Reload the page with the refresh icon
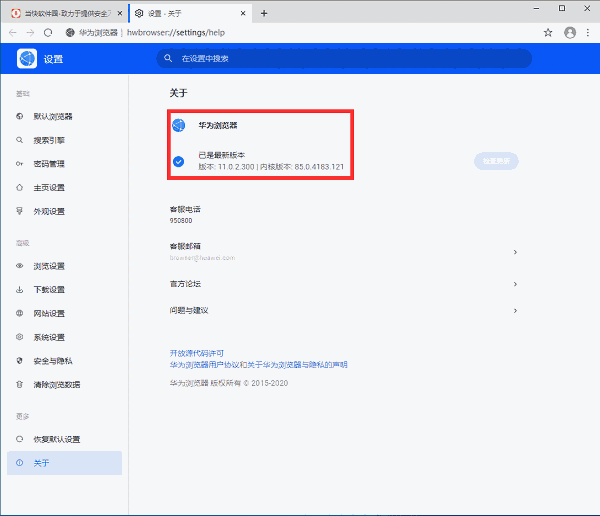 coord(48,33)
